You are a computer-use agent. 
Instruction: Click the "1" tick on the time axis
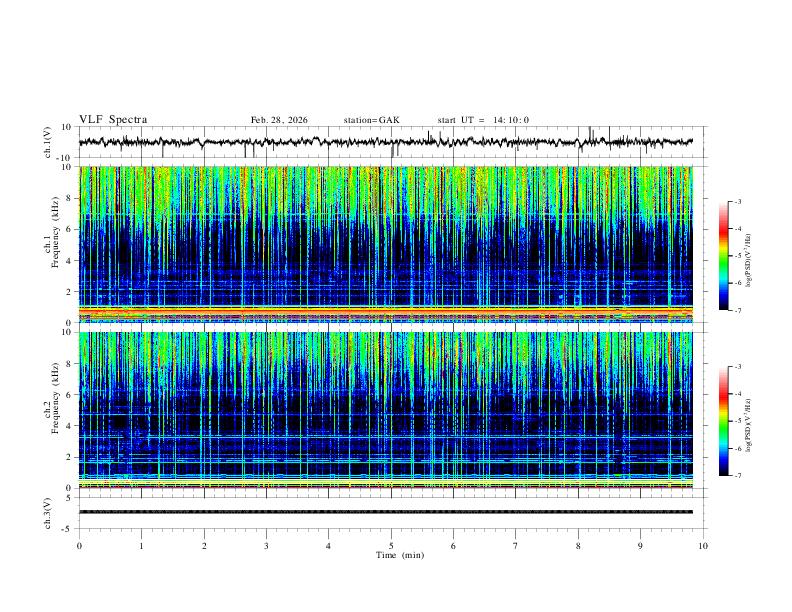pyautogui.click(x=141, y=546)
